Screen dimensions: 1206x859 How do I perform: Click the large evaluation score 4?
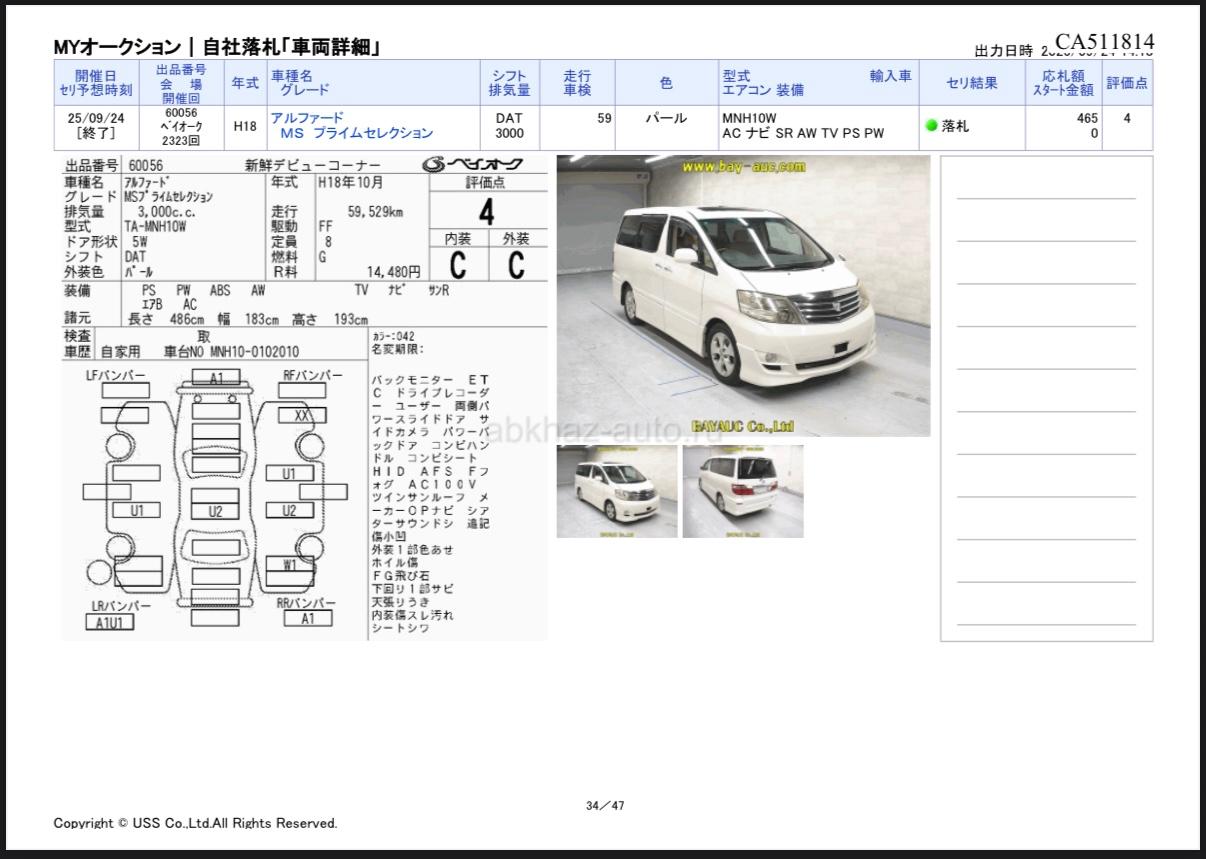pos(487,211)
